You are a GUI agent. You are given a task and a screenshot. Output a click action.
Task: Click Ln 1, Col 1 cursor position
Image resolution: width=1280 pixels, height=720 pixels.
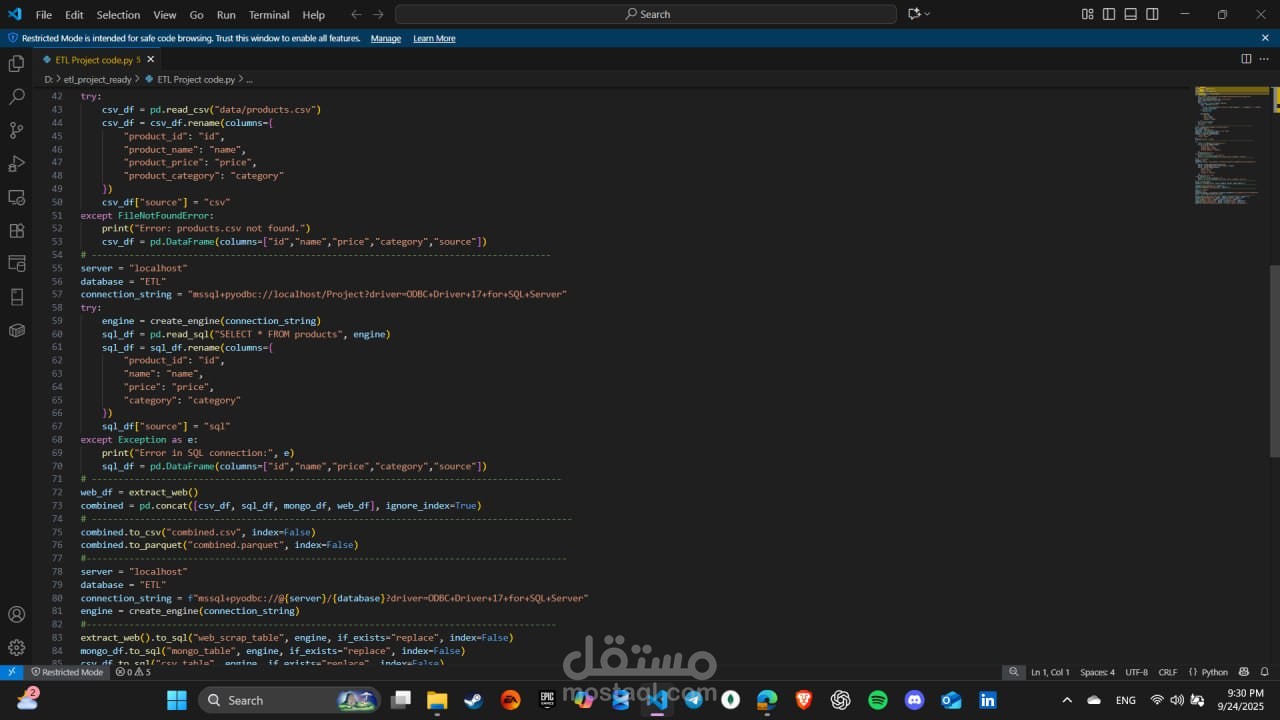1050,672
